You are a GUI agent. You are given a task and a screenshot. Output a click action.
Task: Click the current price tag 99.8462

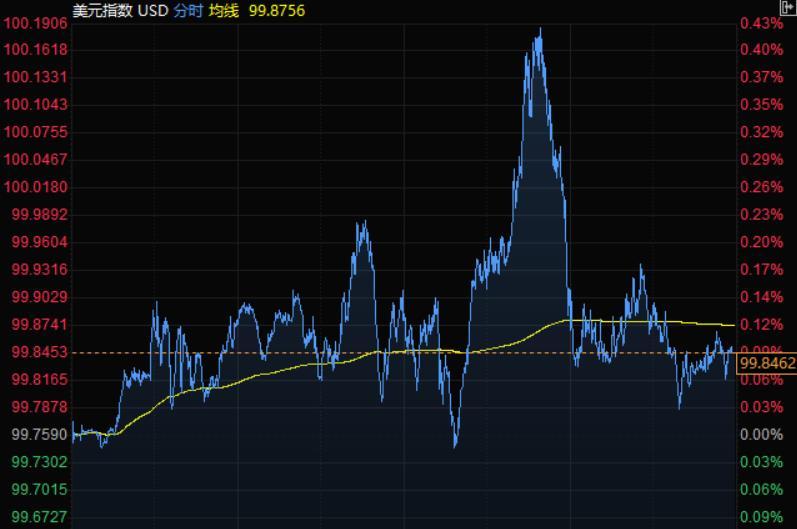768,364
